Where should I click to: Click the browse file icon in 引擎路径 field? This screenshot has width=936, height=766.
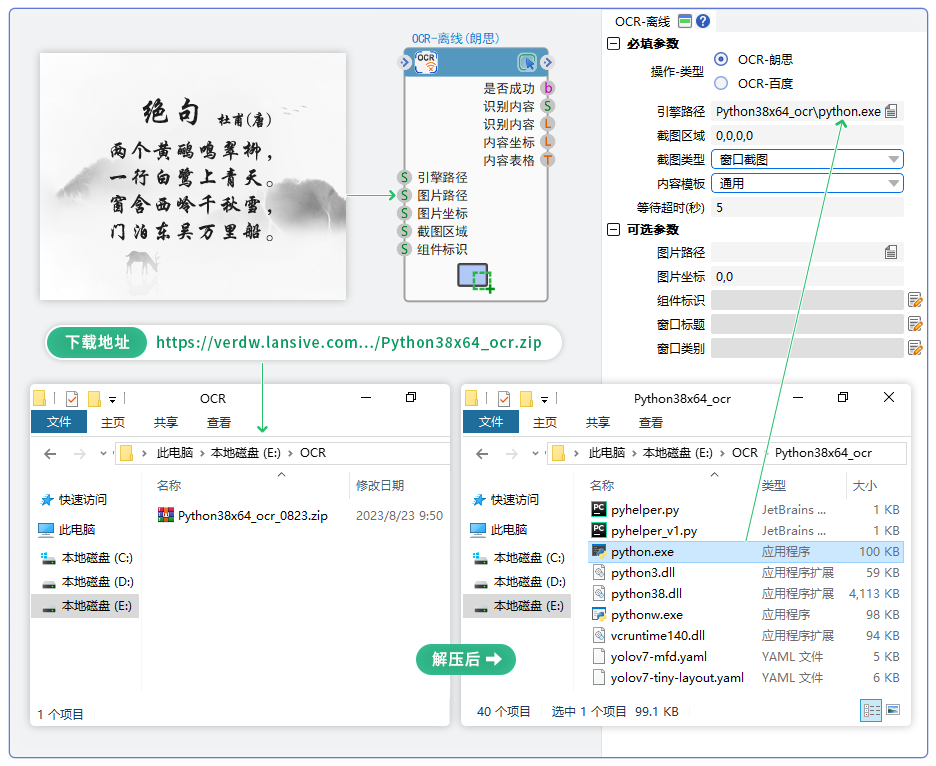[x=891, y=111]
